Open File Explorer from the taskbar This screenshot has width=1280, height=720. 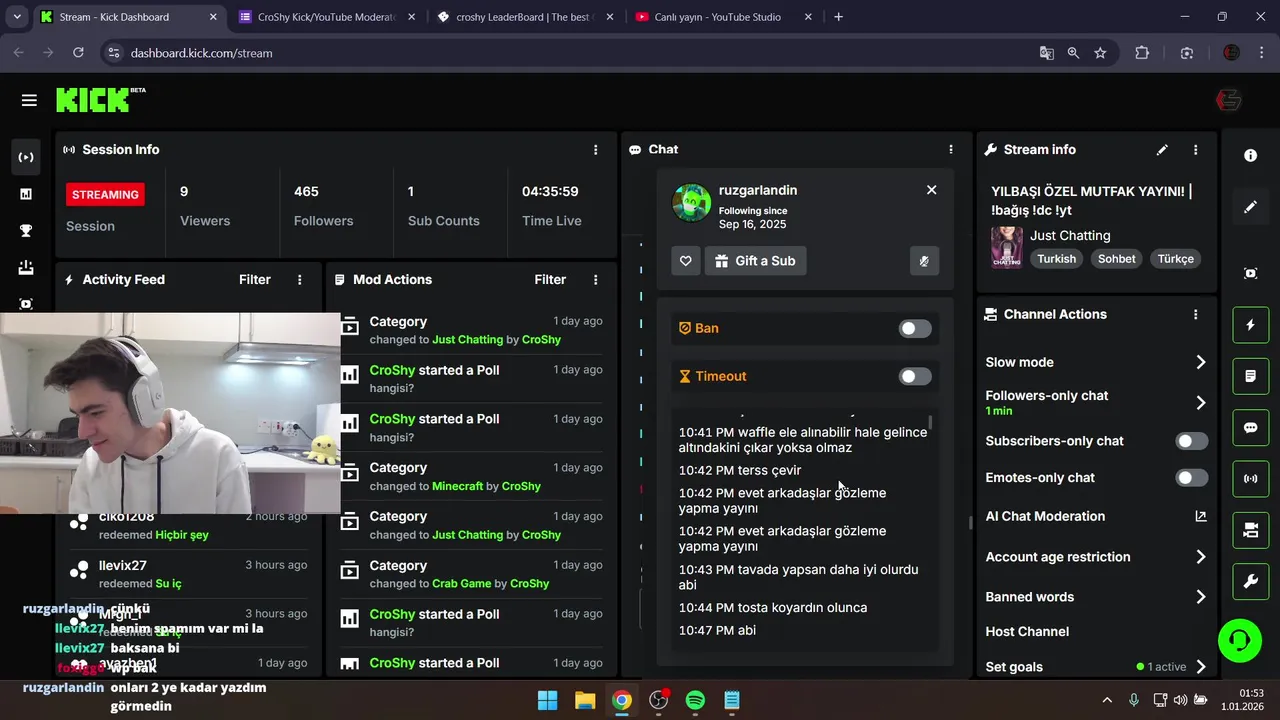click(x=585, y=700)
